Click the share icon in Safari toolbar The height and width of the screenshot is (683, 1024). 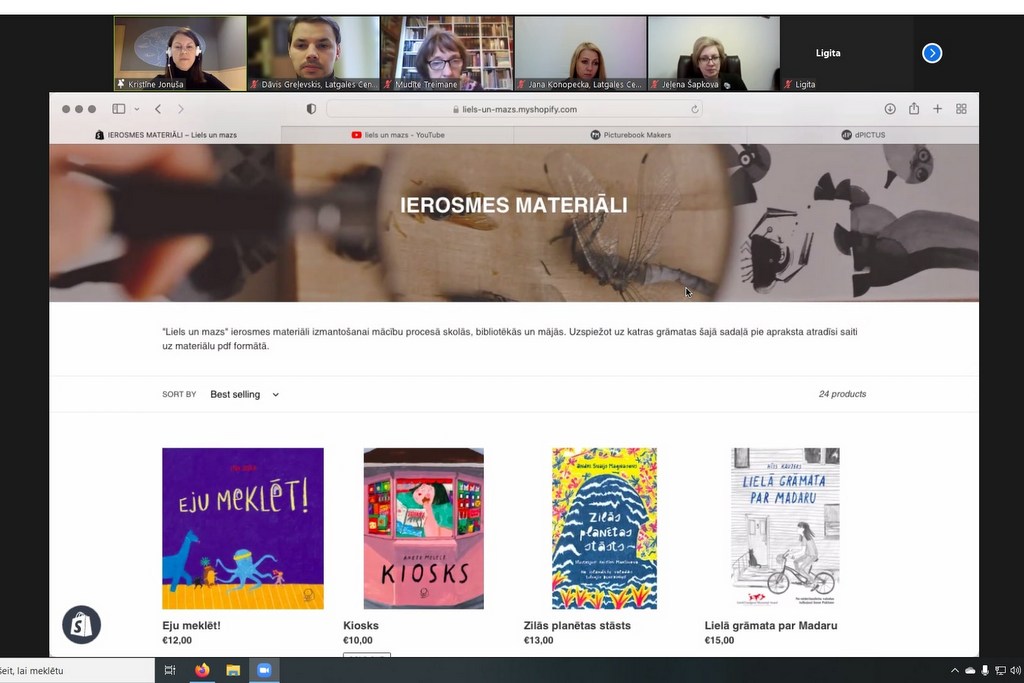pos(914,108)
